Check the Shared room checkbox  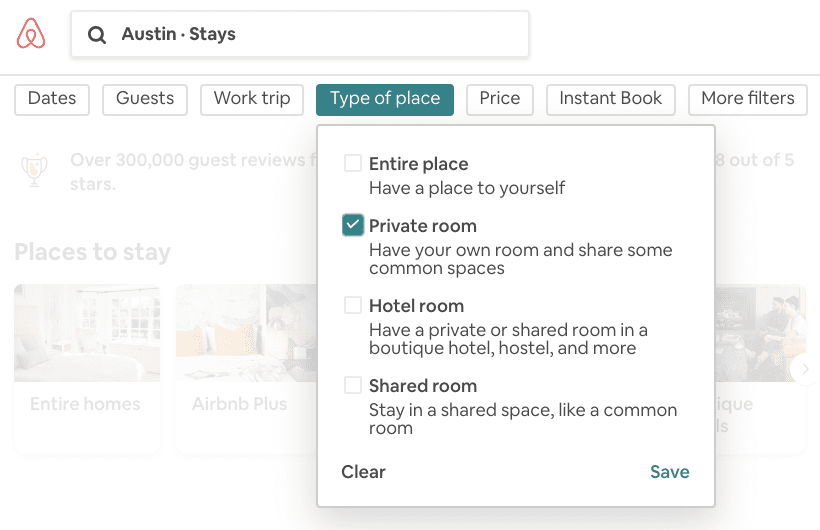pos(352,385)
